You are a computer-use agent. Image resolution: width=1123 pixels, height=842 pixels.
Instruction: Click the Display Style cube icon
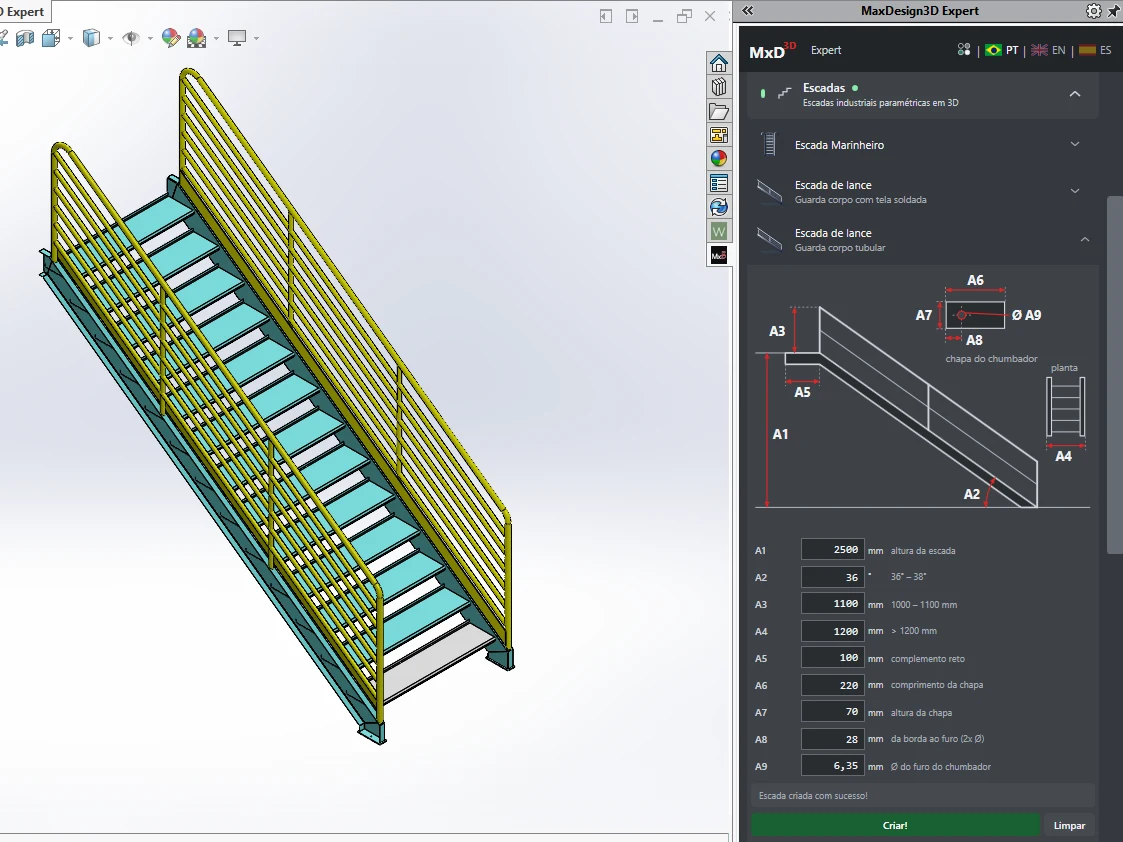91,38
